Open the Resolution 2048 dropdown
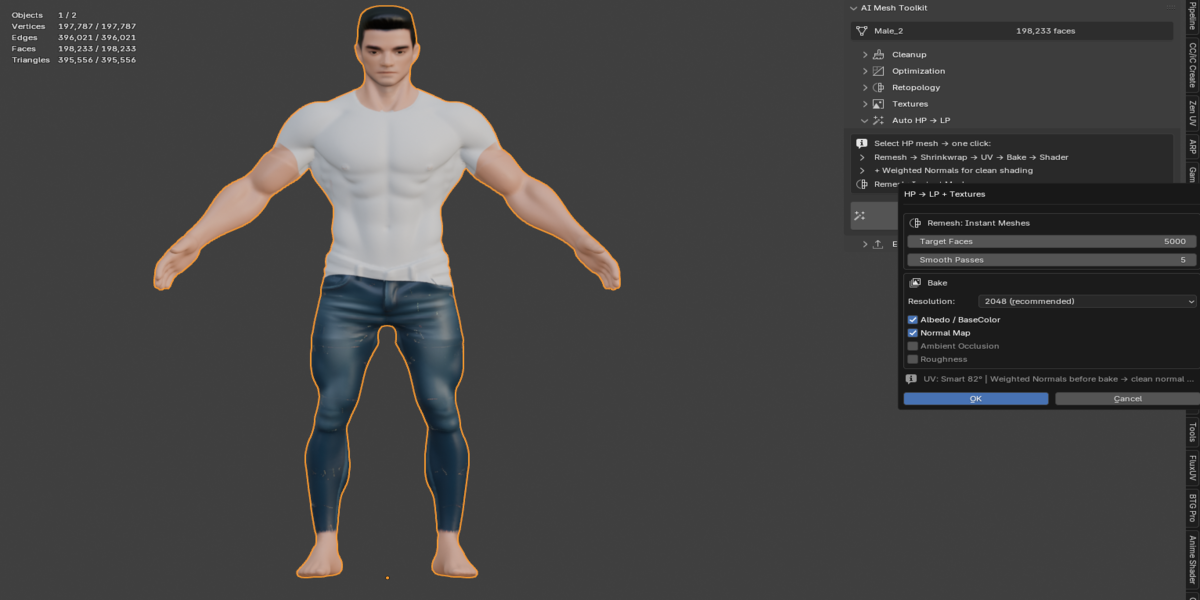Image resolution: width=1200 pixels, height=600 pixels. [1087, 301]
